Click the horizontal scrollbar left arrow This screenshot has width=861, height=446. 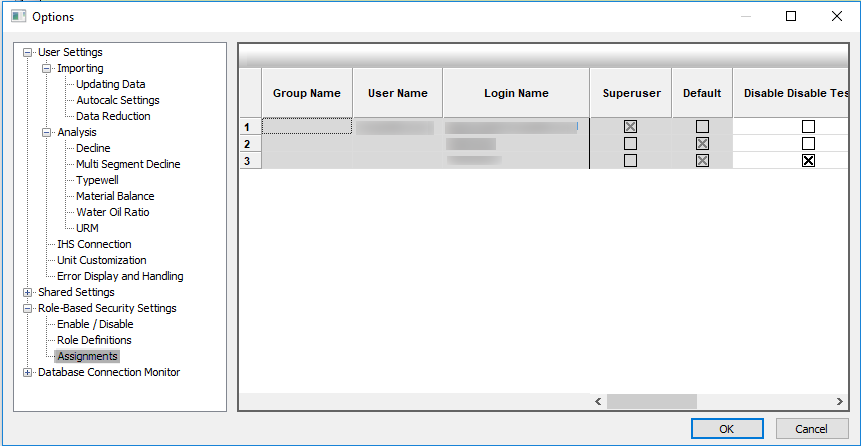point(598,401)
